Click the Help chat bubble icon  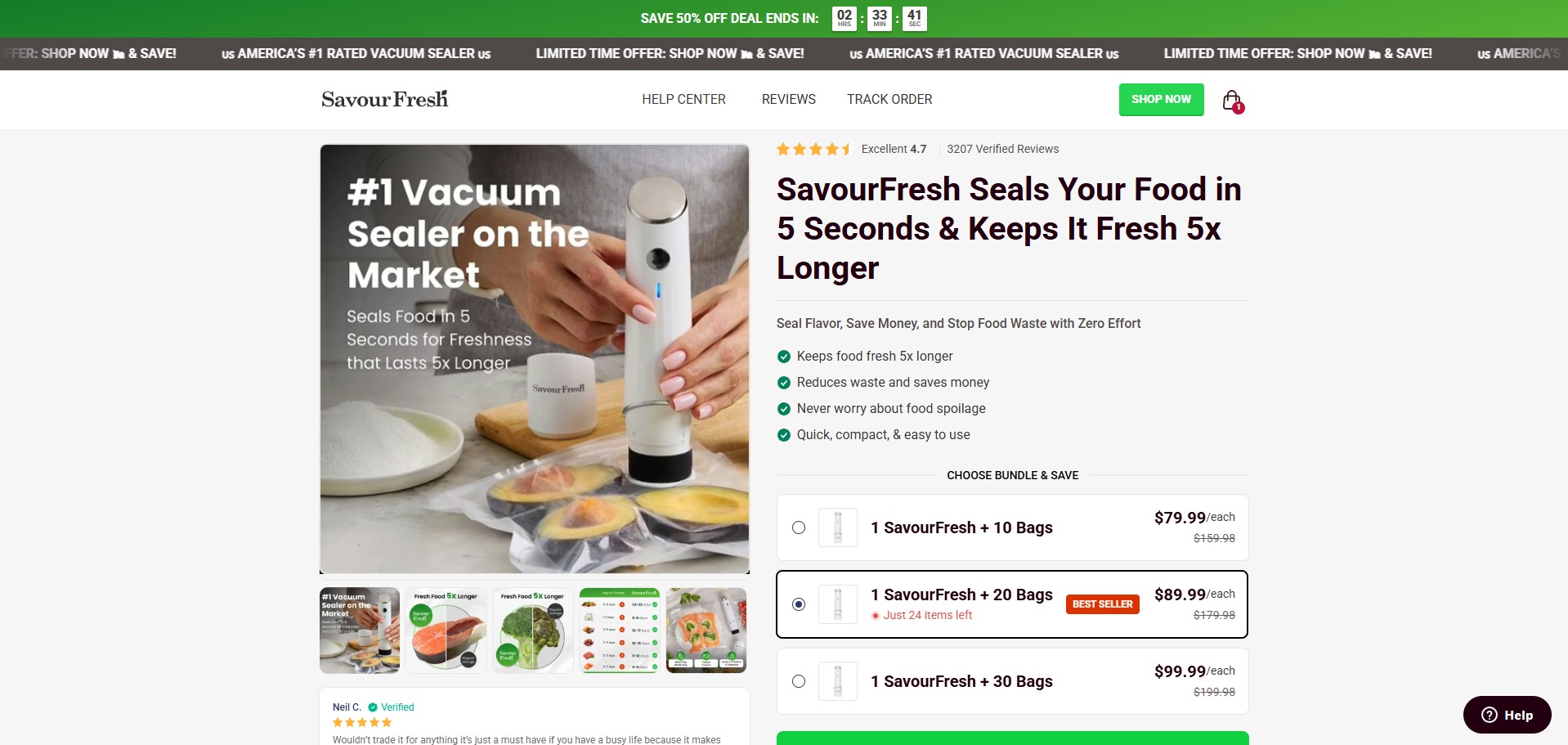pyautogui.click(x=1507, y=715)
